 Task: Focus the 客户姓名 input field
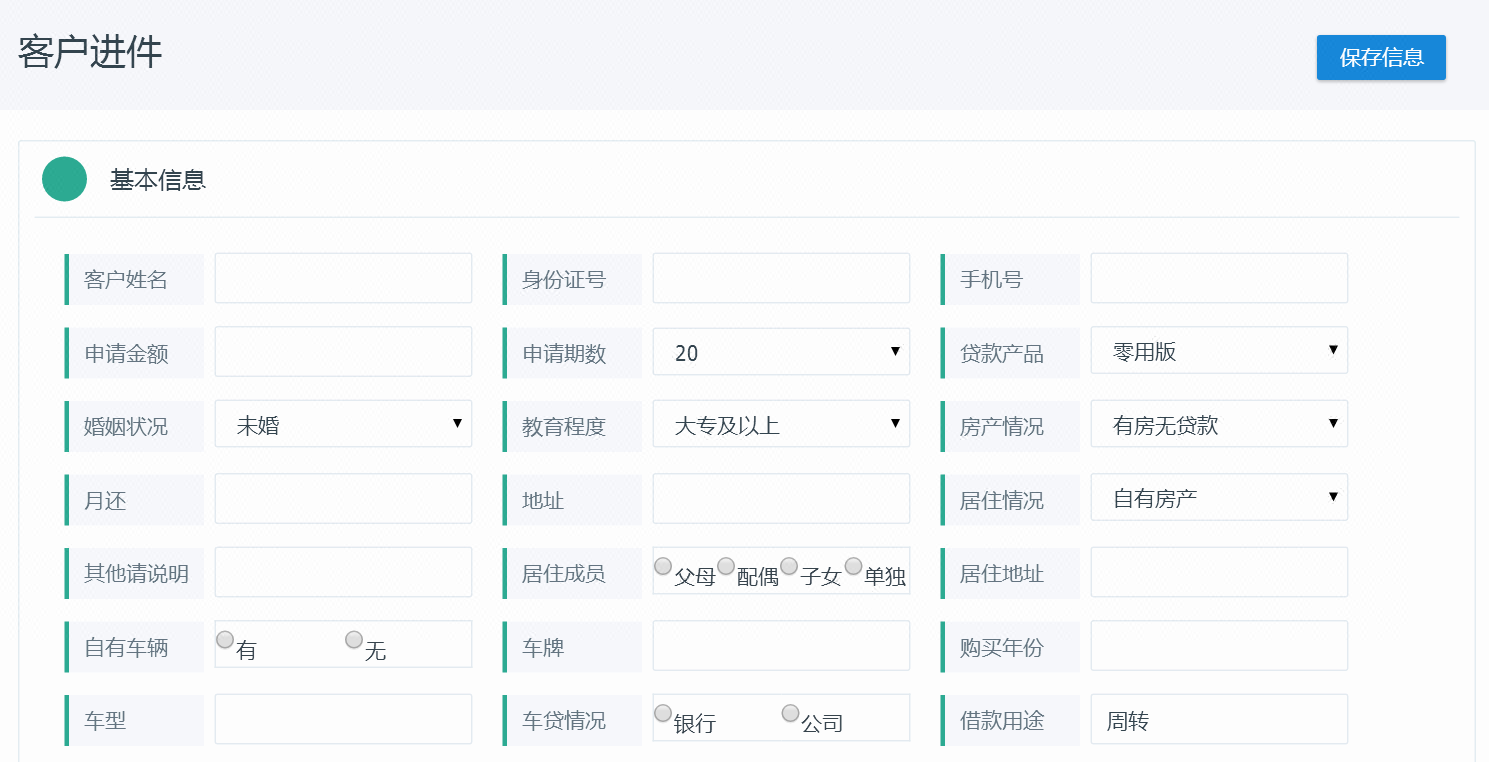click(x=343, y=278)
